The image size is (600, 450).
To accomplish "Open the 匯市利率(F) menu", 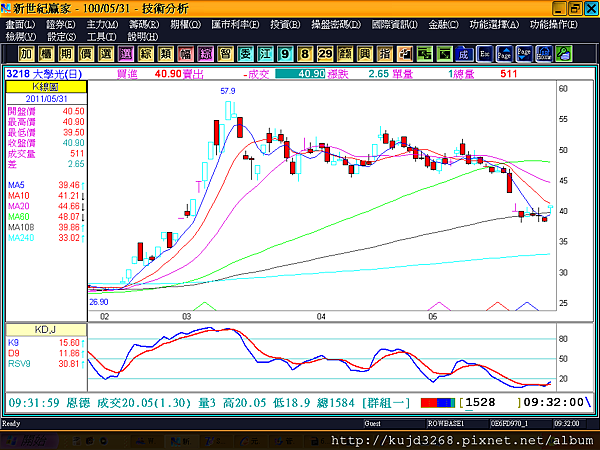I will [x=235, y=25].
